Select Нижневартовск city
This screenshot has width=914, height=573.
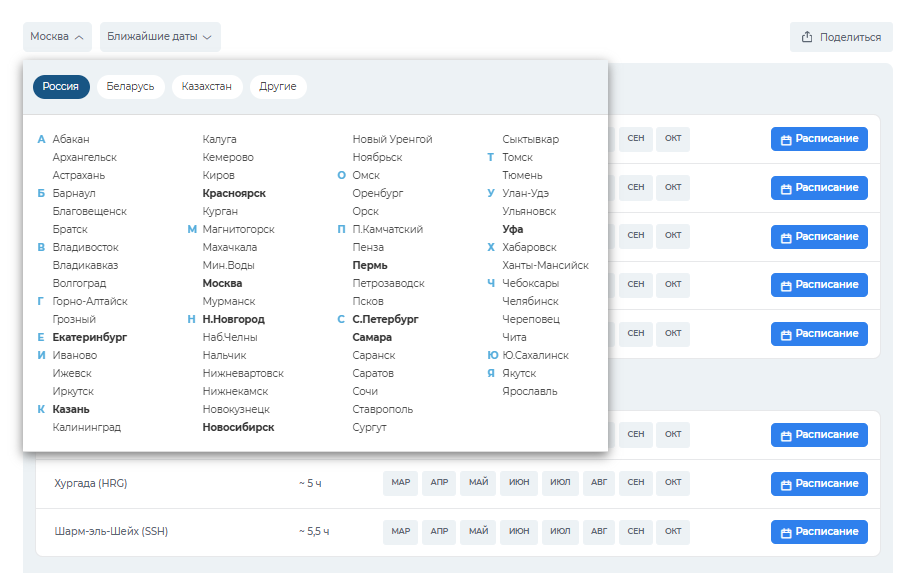(x=243, y=373)
